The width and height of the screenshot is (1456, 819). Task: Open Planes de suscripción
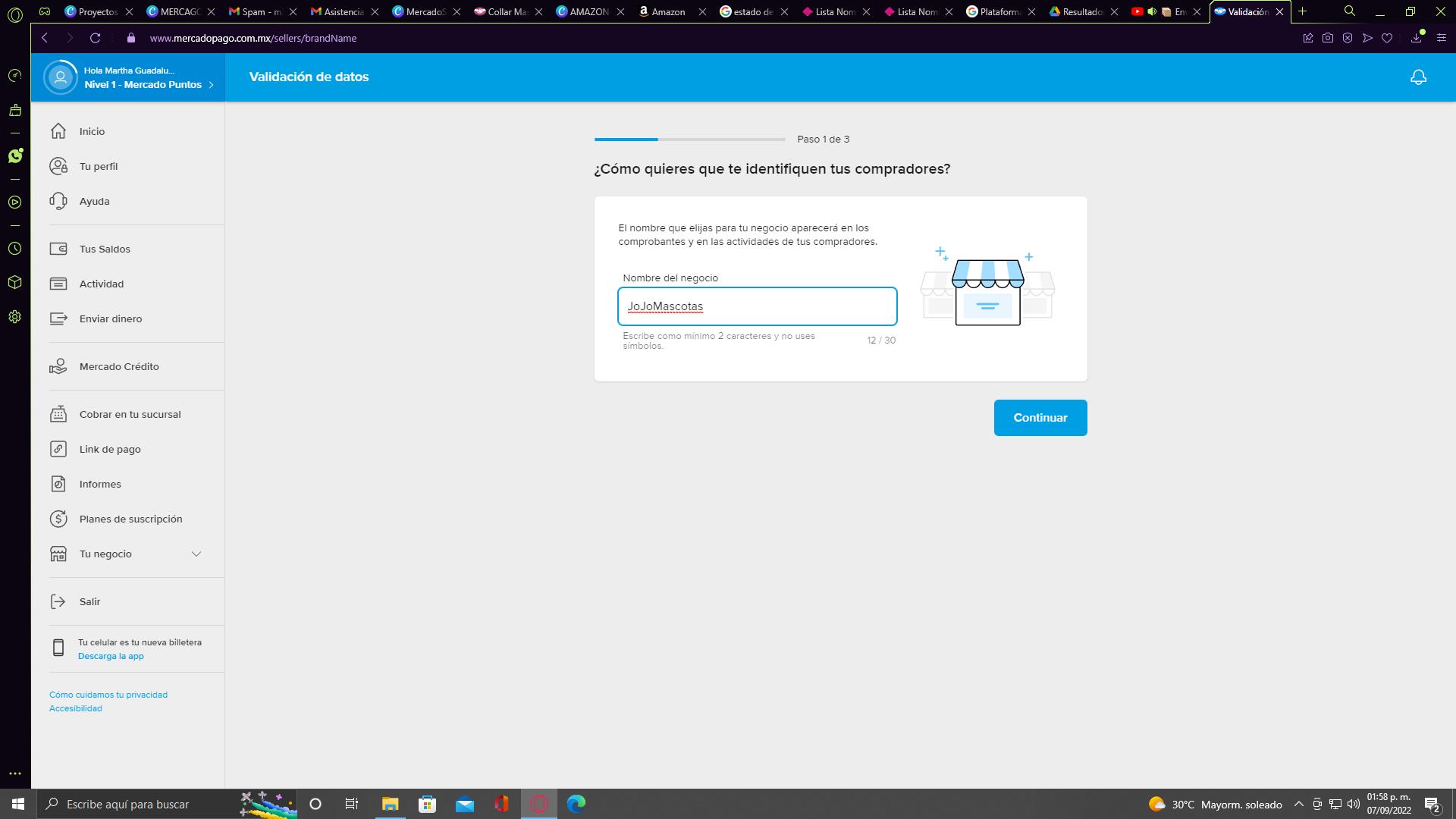pyautogui.click(x=130, y=519)
